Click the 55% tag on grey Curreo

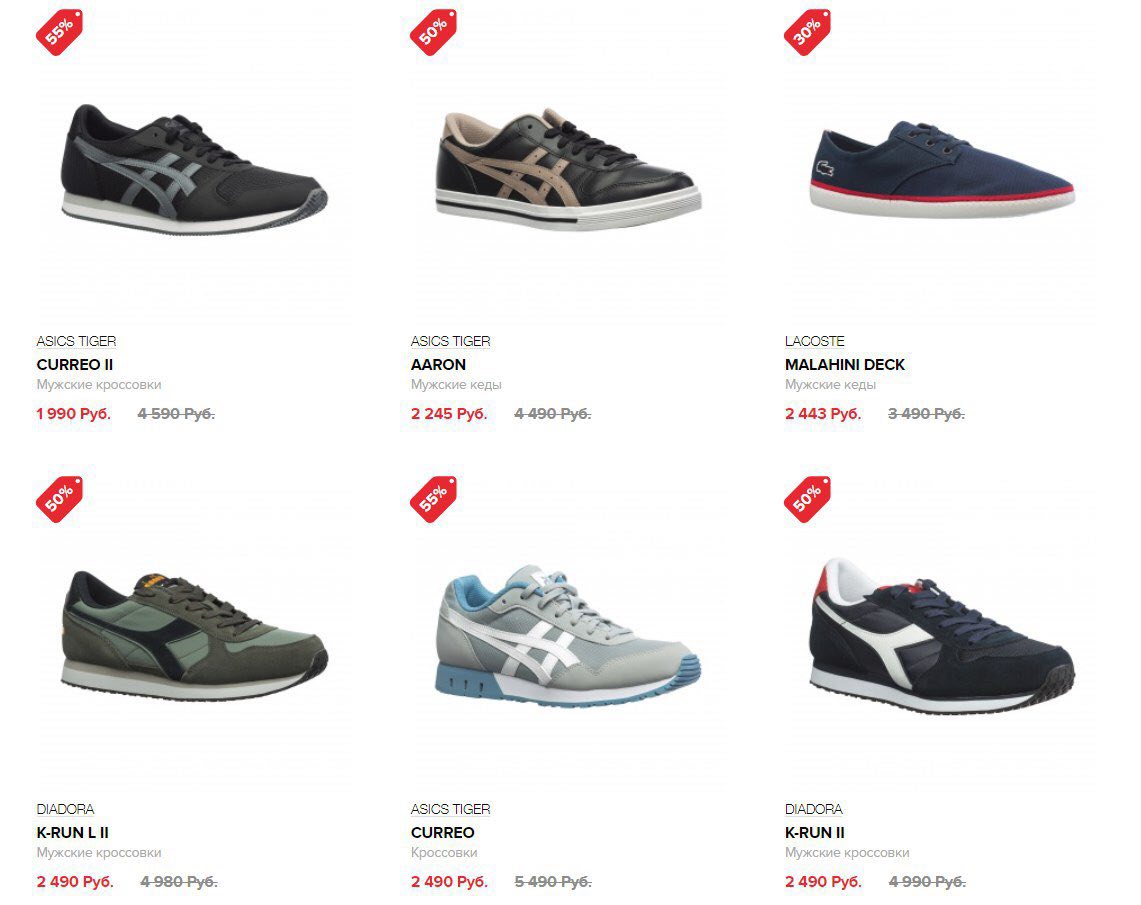pyautogui.click(x=433, y=499)
